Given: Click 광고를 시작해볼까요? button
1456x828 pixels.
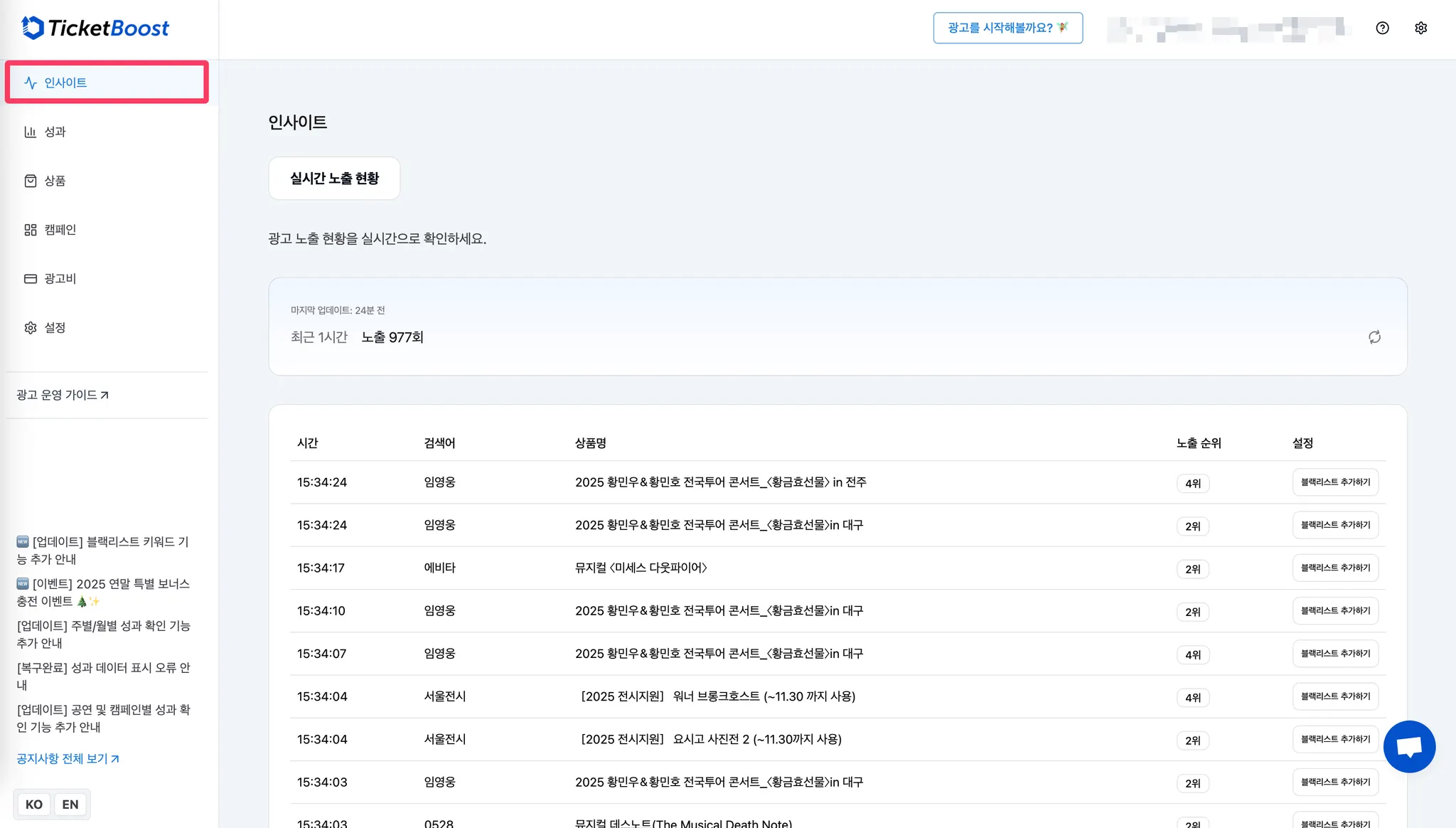Looking at the screenshot, I should 1007,28.
